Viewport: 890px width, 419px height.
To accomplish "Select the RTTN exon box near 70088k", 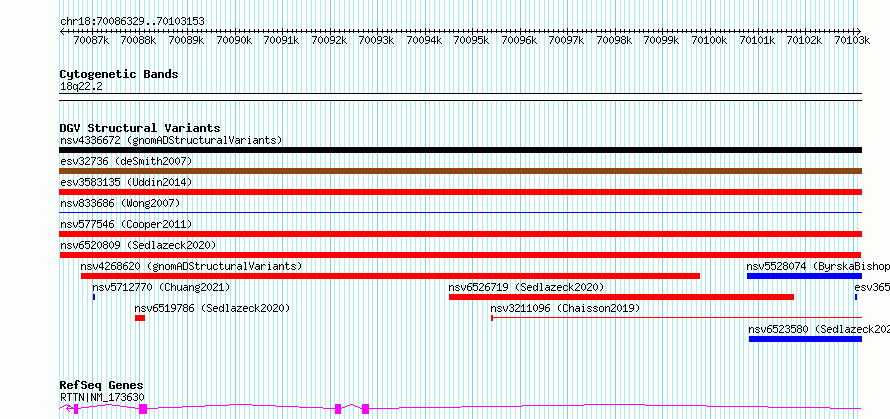I will pos(143,409).
